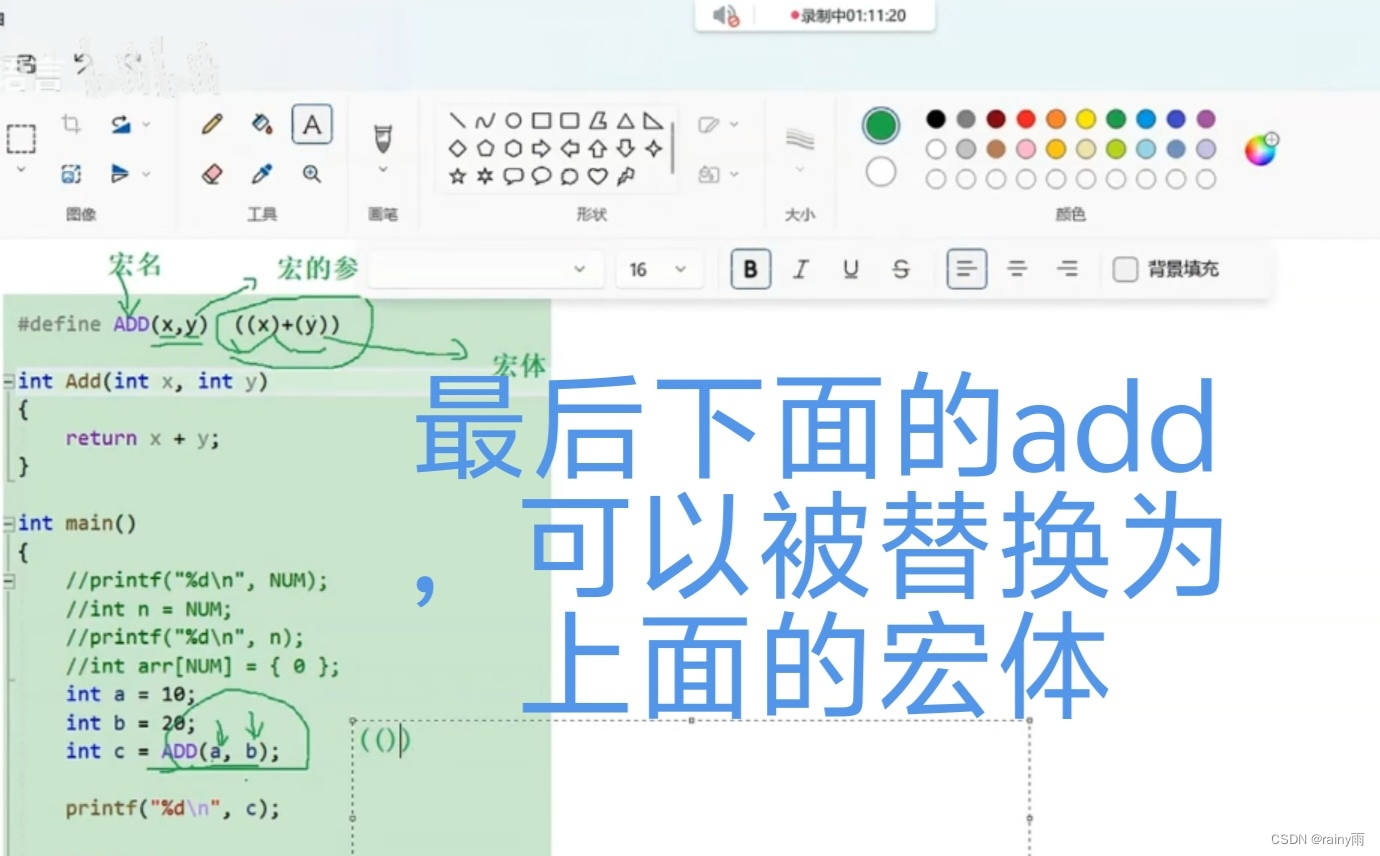The height and width of the screenshot is (856, 1380).
Task: Select the Brushes tool
Action: [383, 138]
